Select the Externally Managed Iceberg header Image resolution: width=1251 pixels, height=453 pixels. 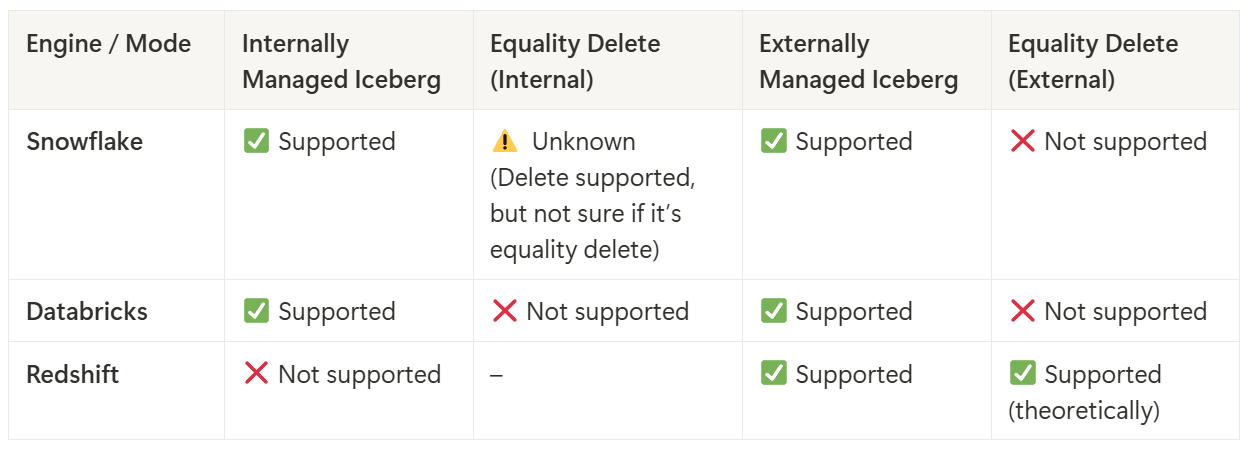858,61
